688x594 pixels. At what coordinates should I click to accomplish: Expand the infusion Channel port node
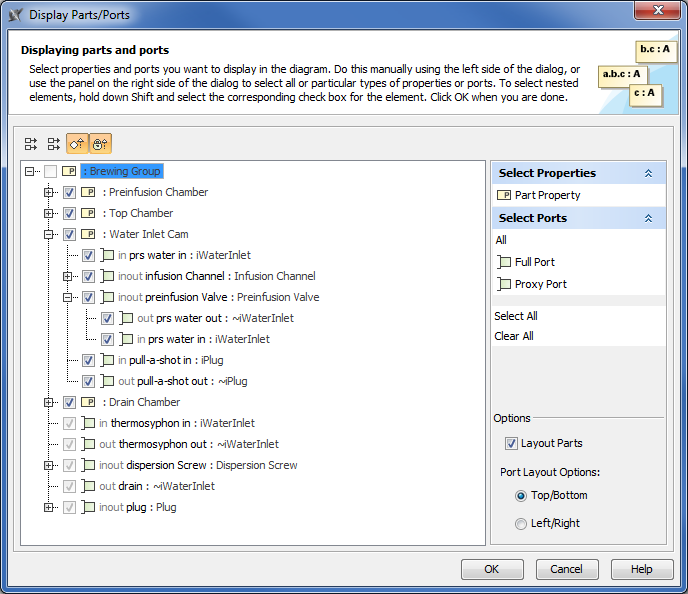click(67, 276)
